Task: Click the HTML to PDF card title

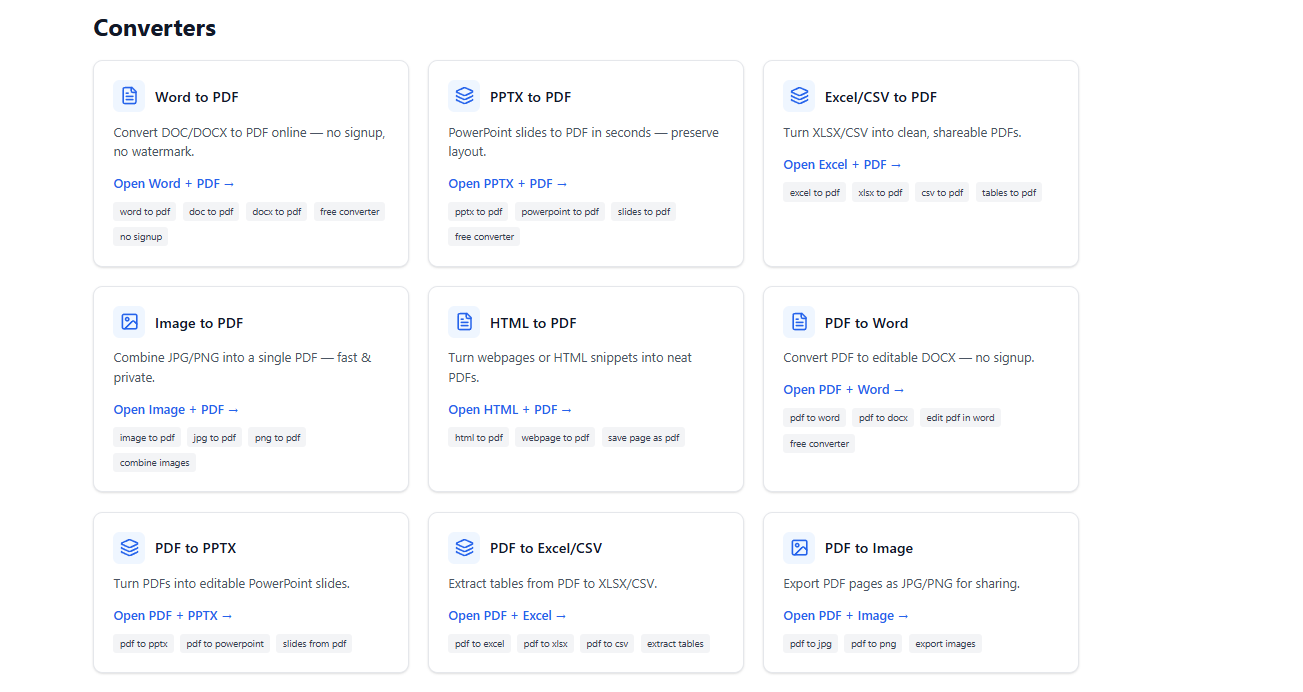Action: click(533, 323)
